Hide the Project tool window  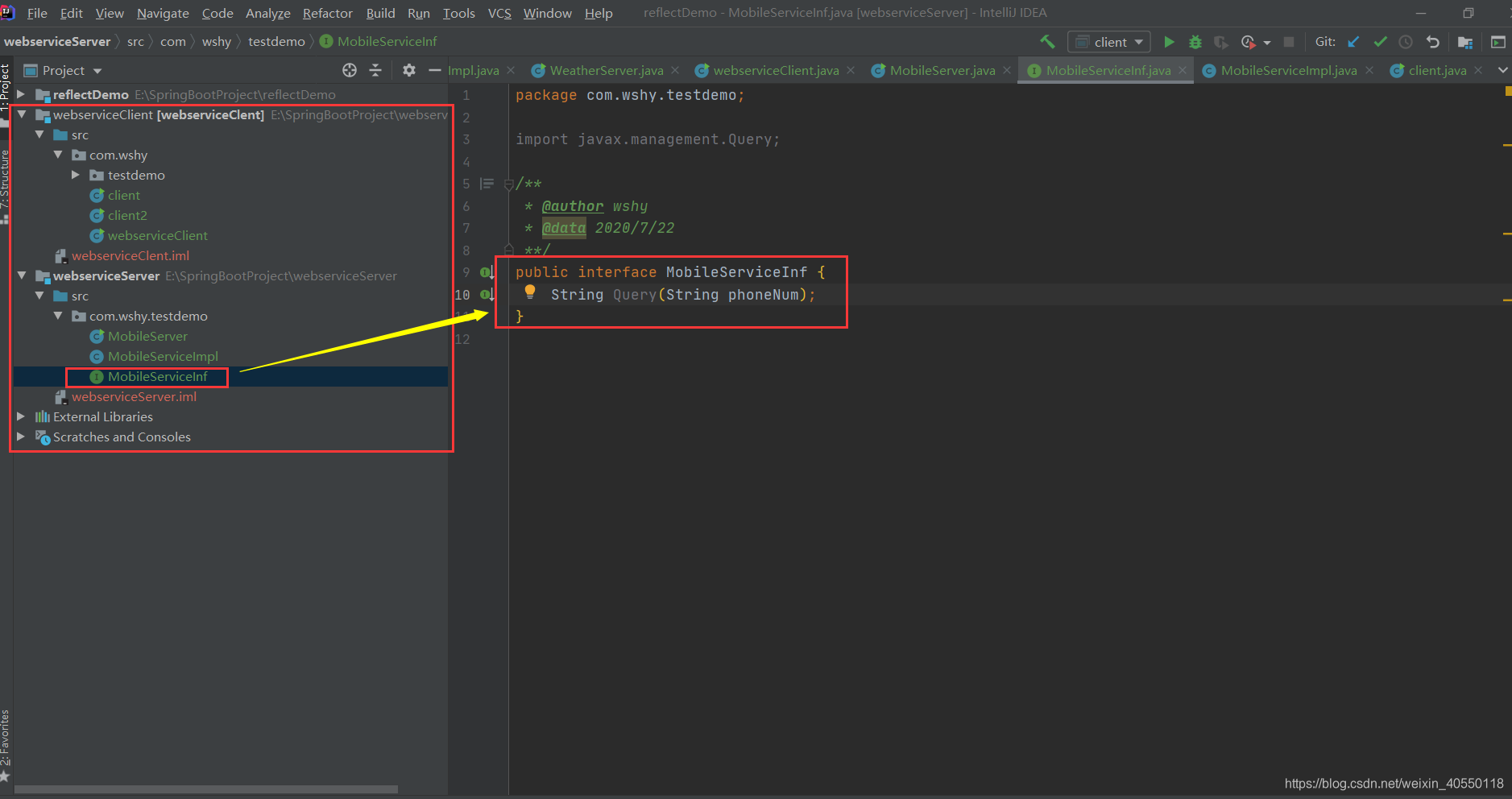(434, 70)
